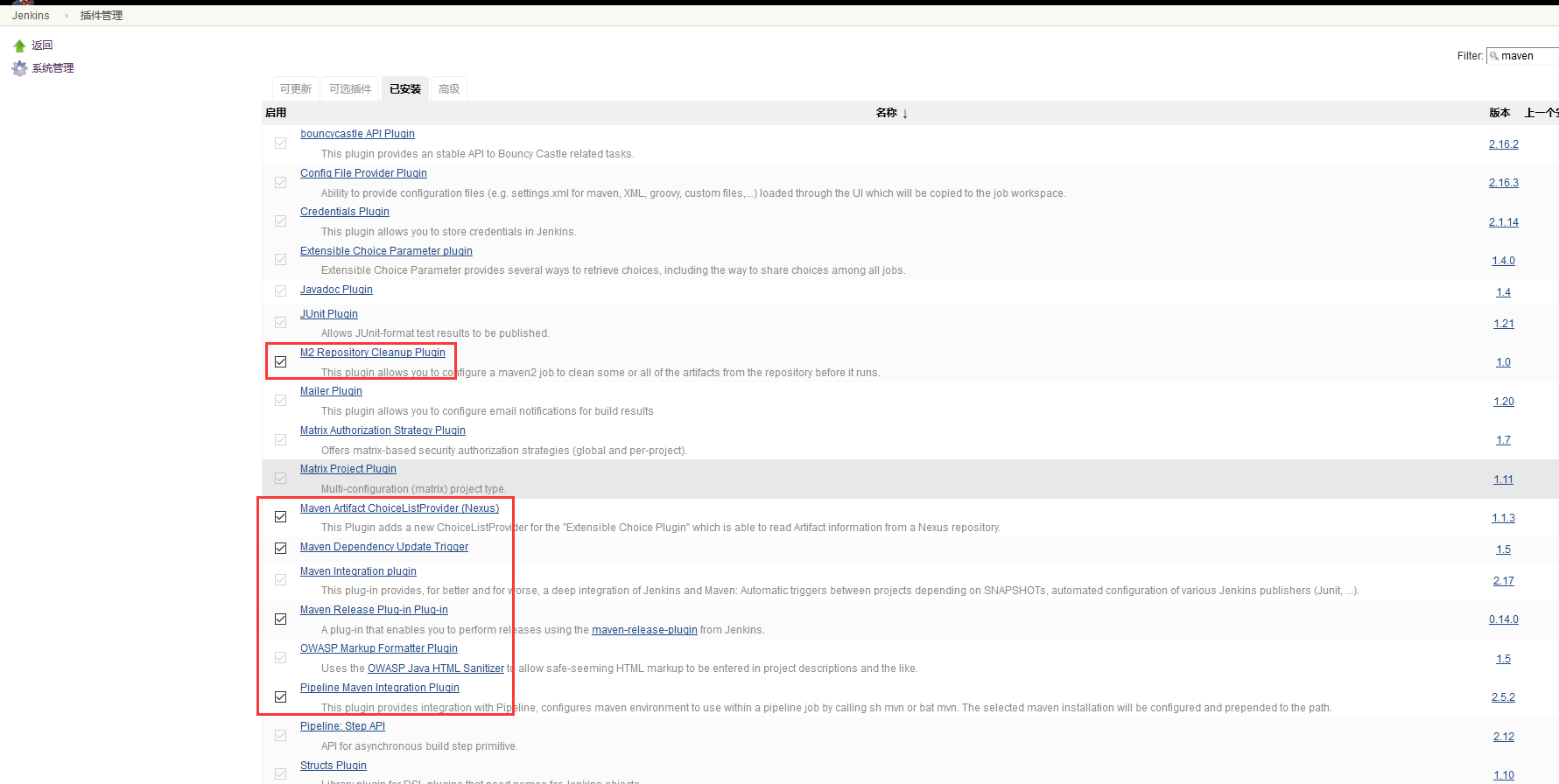Click the Config File Provider Plugin checkbox
1559x784 pixels.
[280, 182]
